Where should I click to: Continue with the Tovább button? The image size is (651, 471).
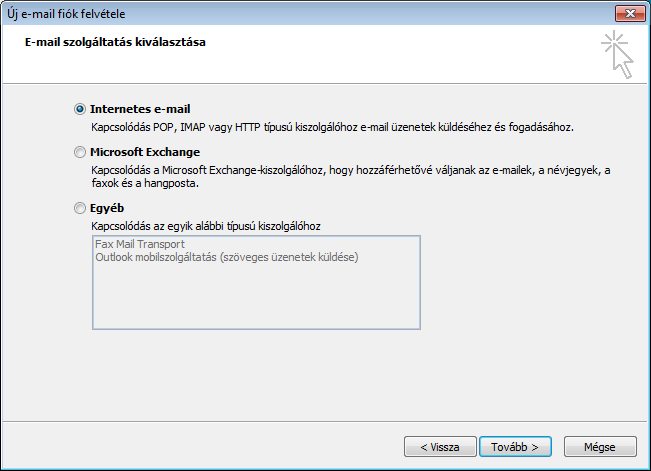515,447
